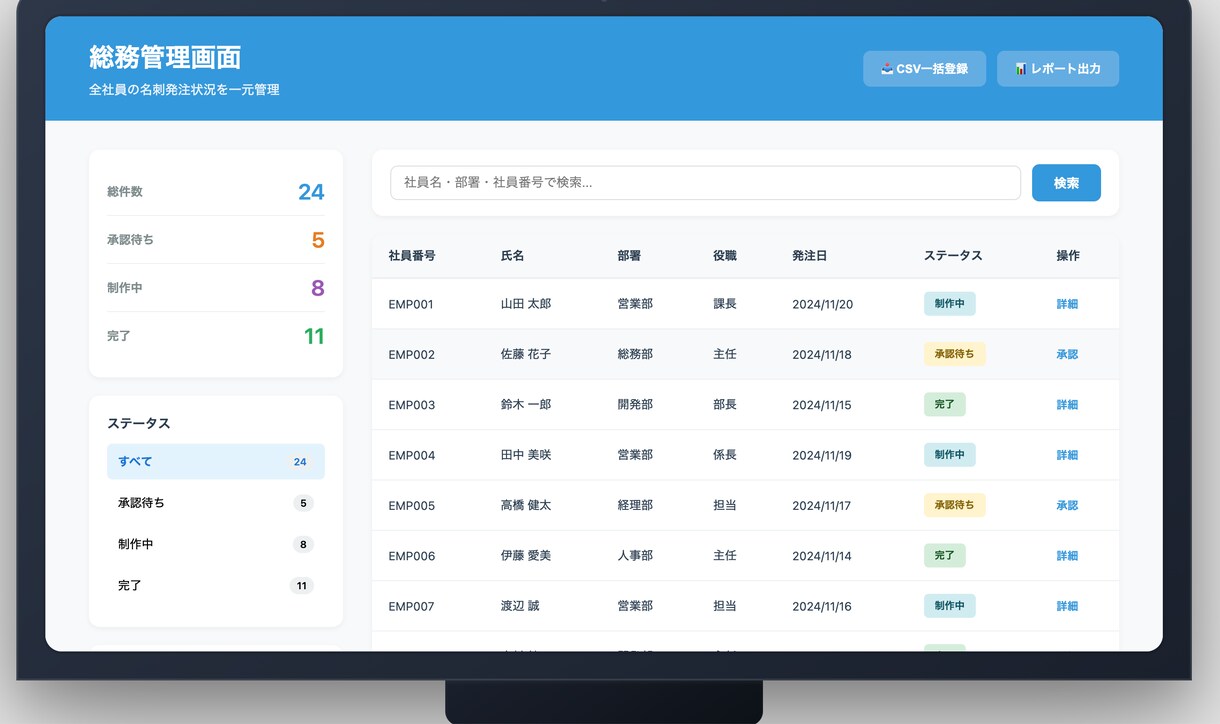Image resolution: width=1220 pixels, height=724 pixels.
Task: Click 総務部 department in EMP002 row
Action: click(x=635, y=354)
